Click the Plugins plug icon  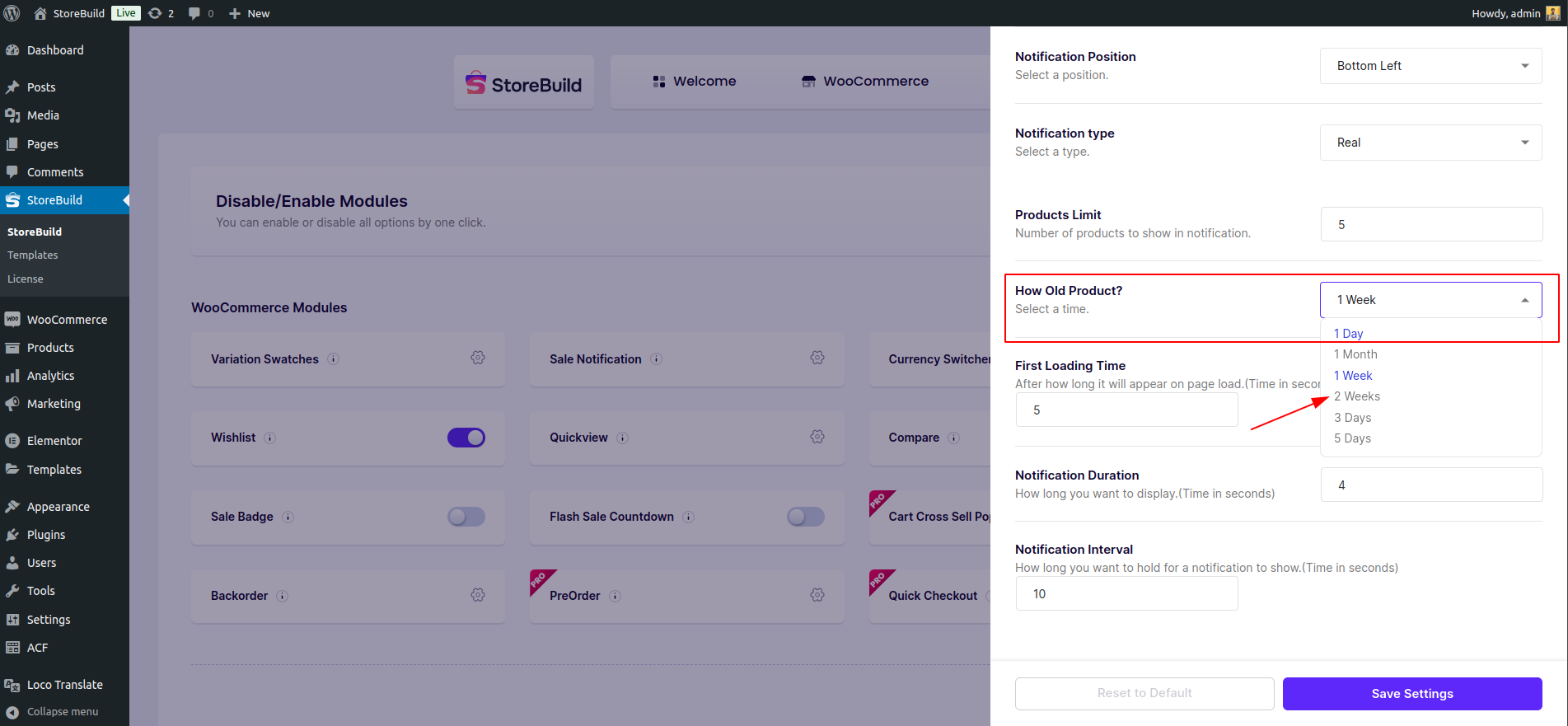(12, 535)
